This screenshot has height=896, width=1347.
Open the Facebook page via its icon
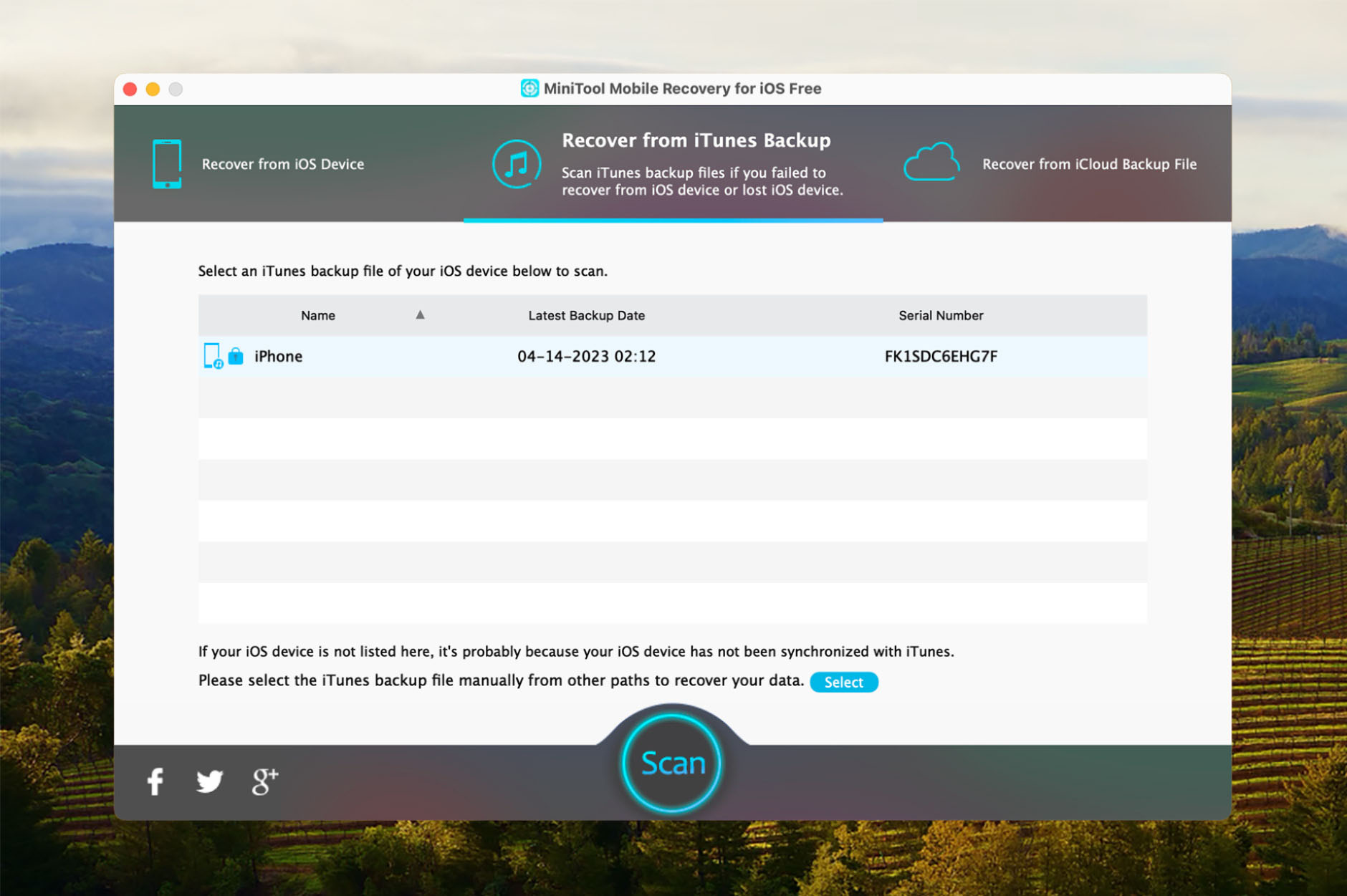pos(155,781)
